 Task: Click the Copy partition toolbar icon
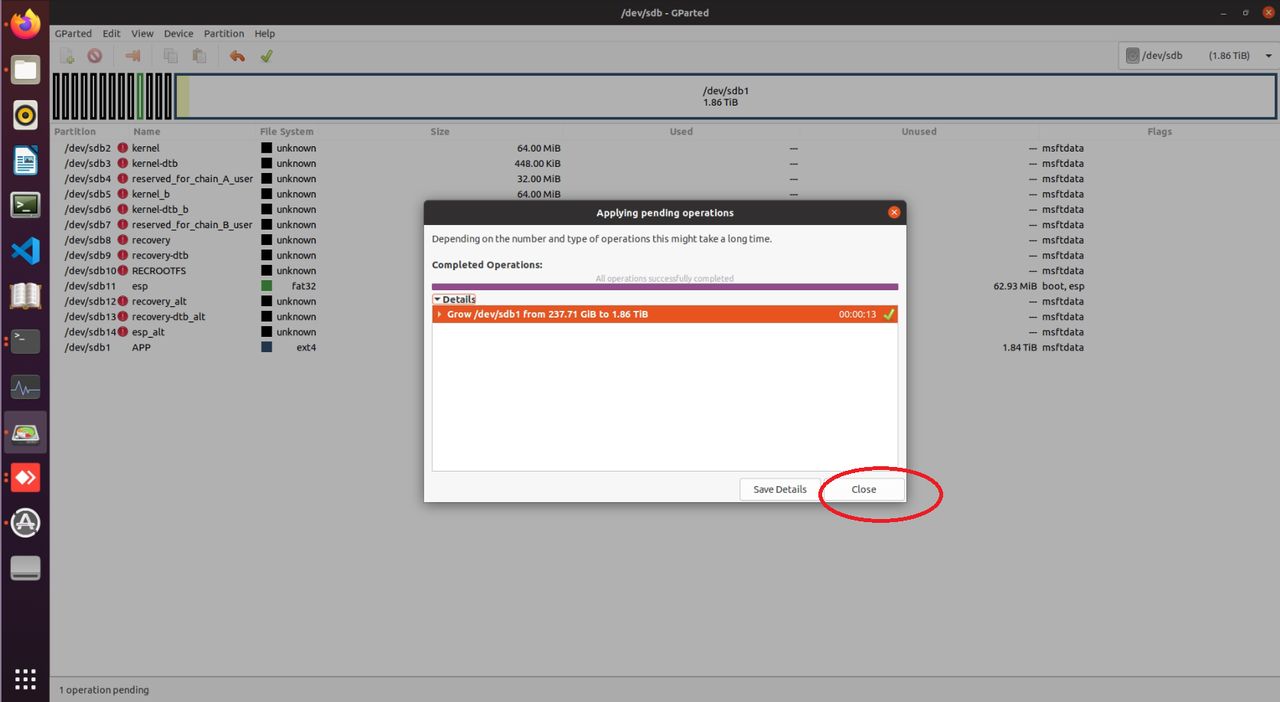171,56
